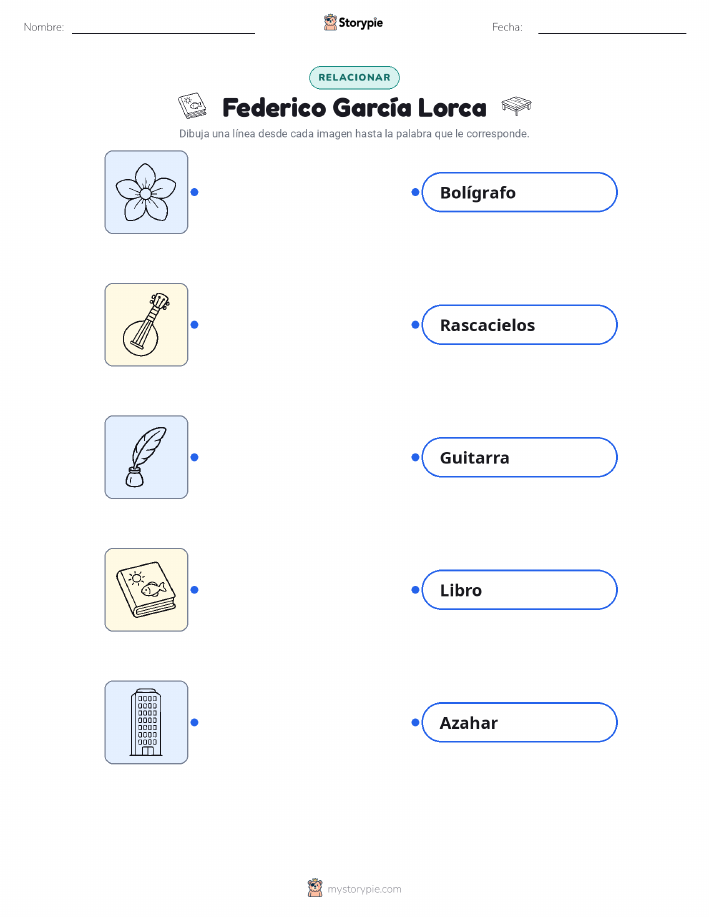This screenshot has width=709, height=917.
Task: Select the Libro word box
Action: [x=519, y=590]
